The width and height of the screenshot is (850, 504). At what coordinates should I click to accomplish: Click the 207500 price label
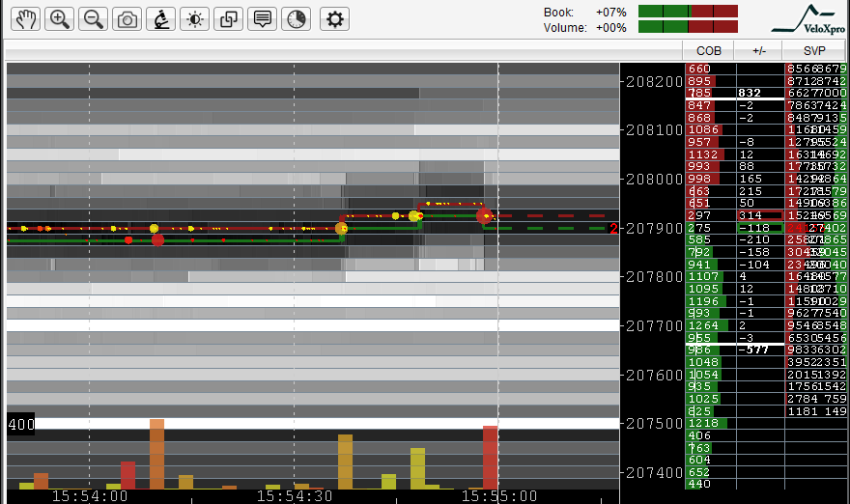click(x=654, y=423)
